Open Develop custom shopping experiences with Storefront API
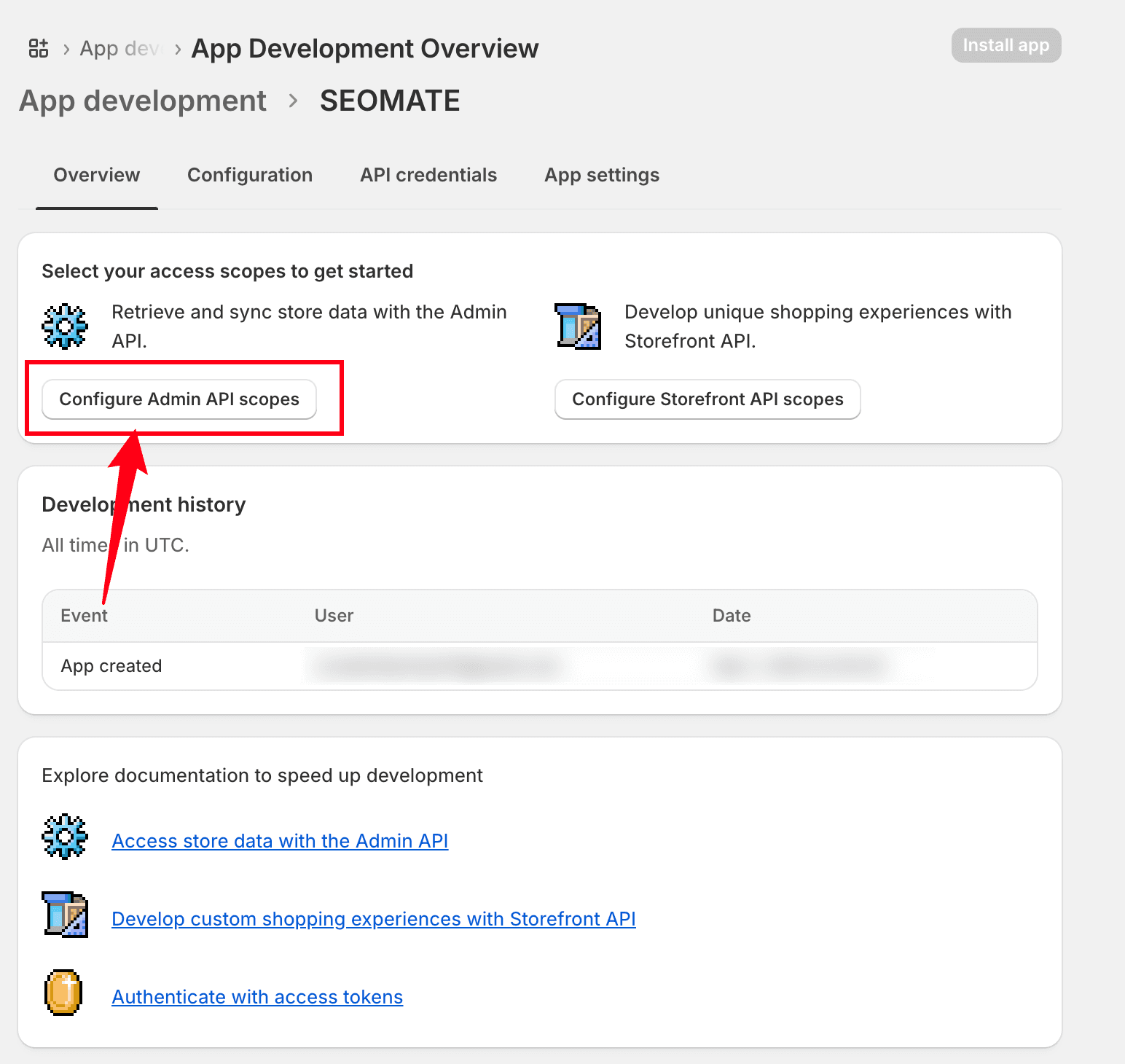 [373, 919]
